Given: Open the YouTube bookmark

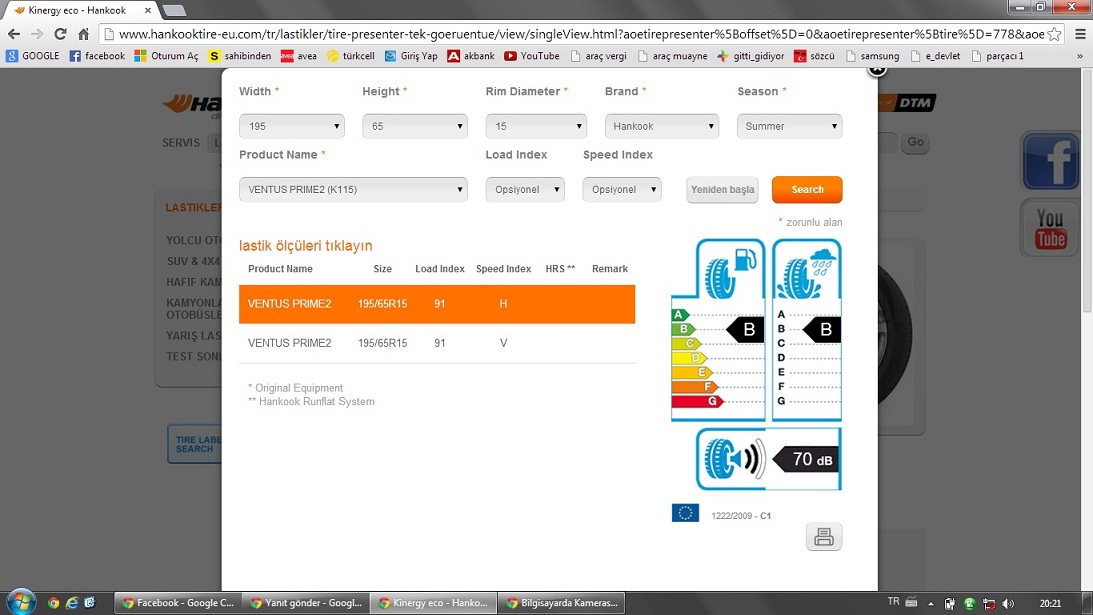Looking at the screenshot, I should tap(532, 56).
